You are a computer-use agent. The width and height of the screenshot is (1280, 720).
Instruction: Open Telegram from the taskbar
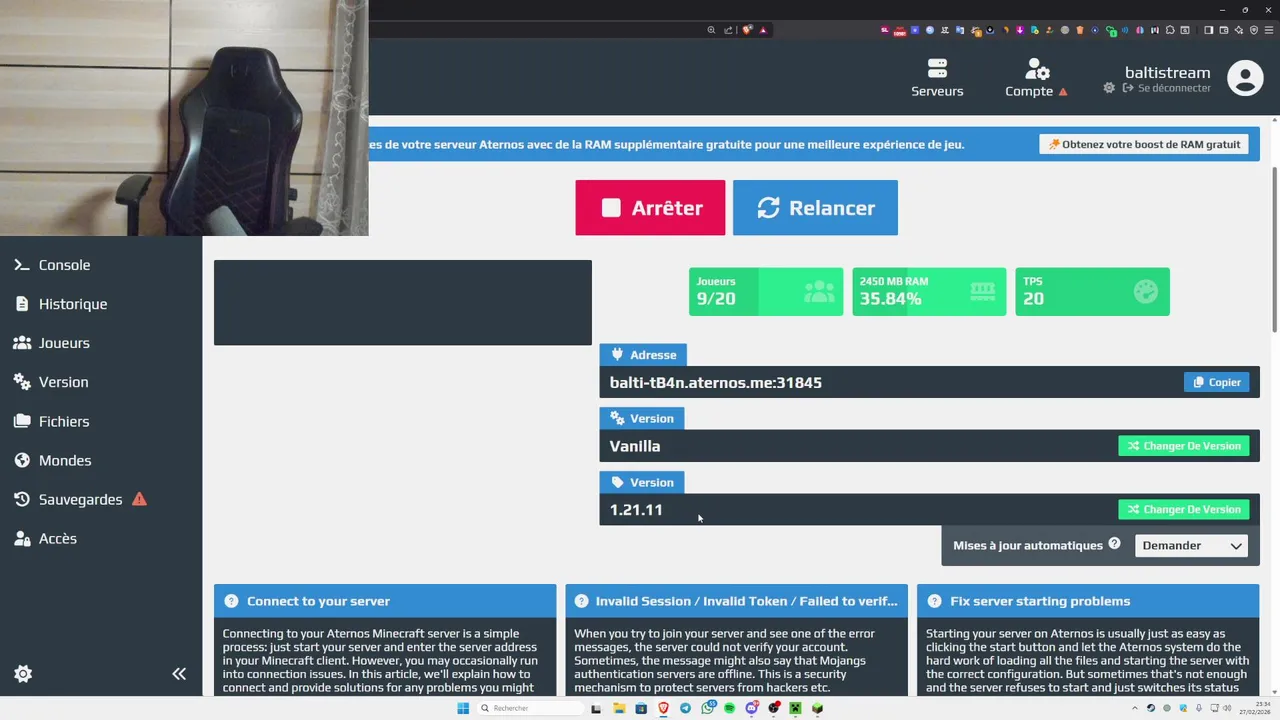pos(685,708)
